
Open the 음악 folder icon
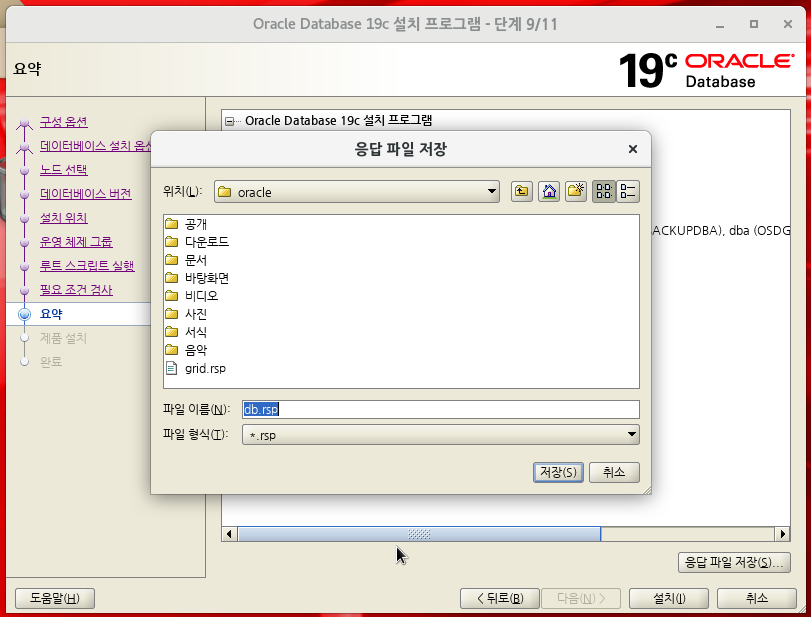coord(172,350)
